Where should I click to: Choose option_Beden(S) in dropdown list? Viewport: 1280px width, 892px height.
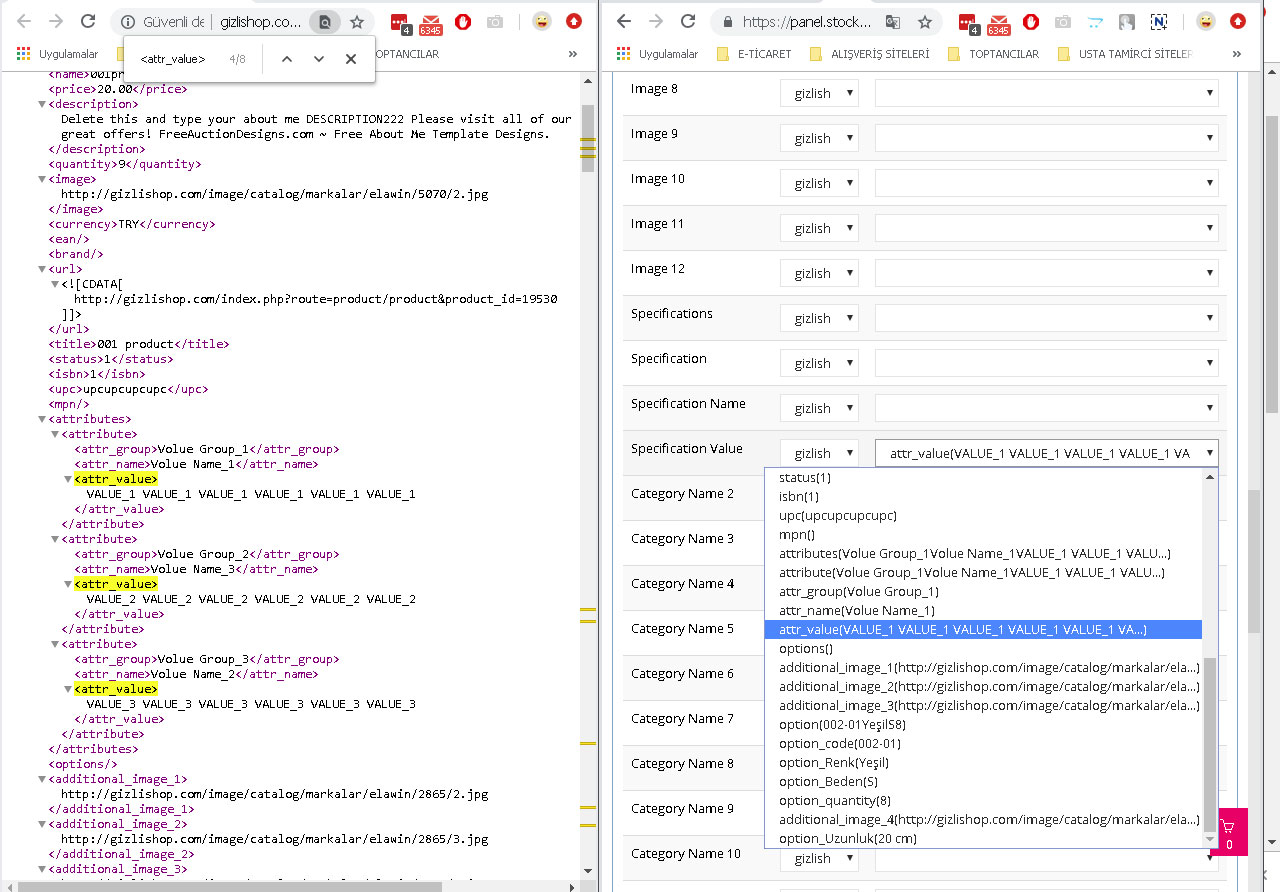point(983,782)
